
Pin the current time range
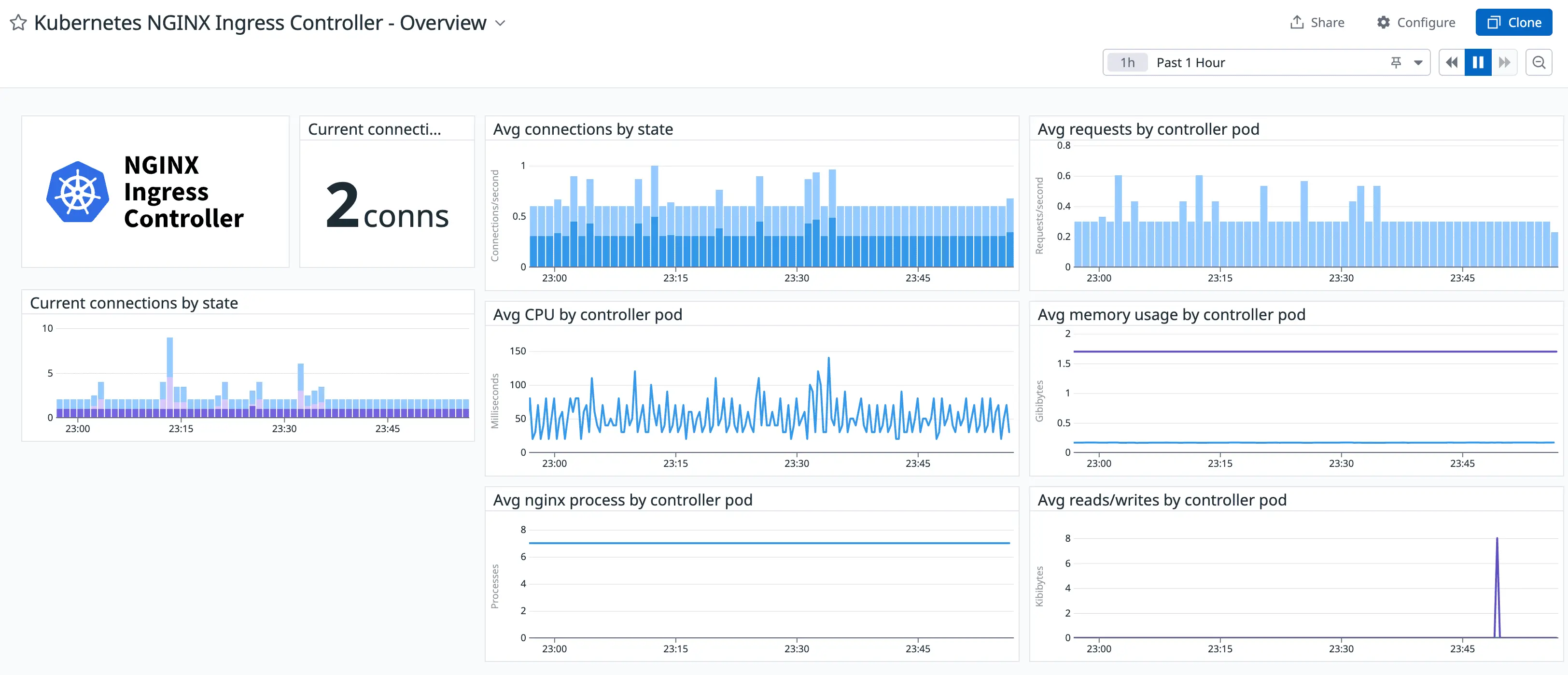pyautogui.click(x=1396, y=61)
